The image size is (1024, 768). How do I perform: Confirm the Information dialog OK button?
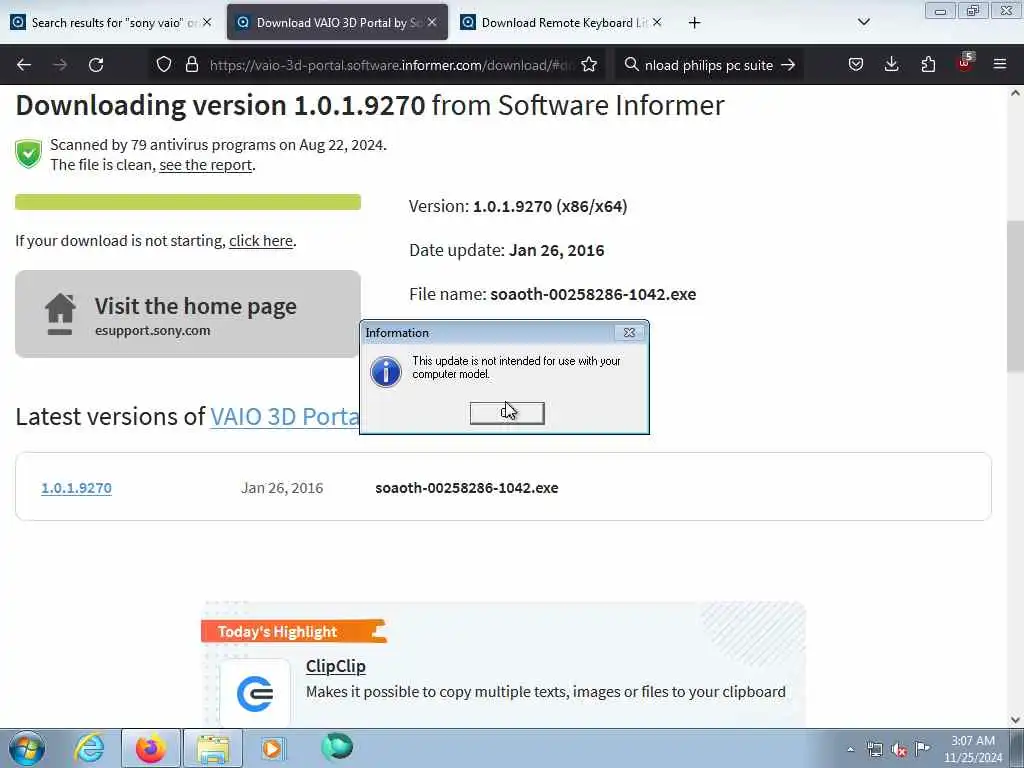[507, 413]
